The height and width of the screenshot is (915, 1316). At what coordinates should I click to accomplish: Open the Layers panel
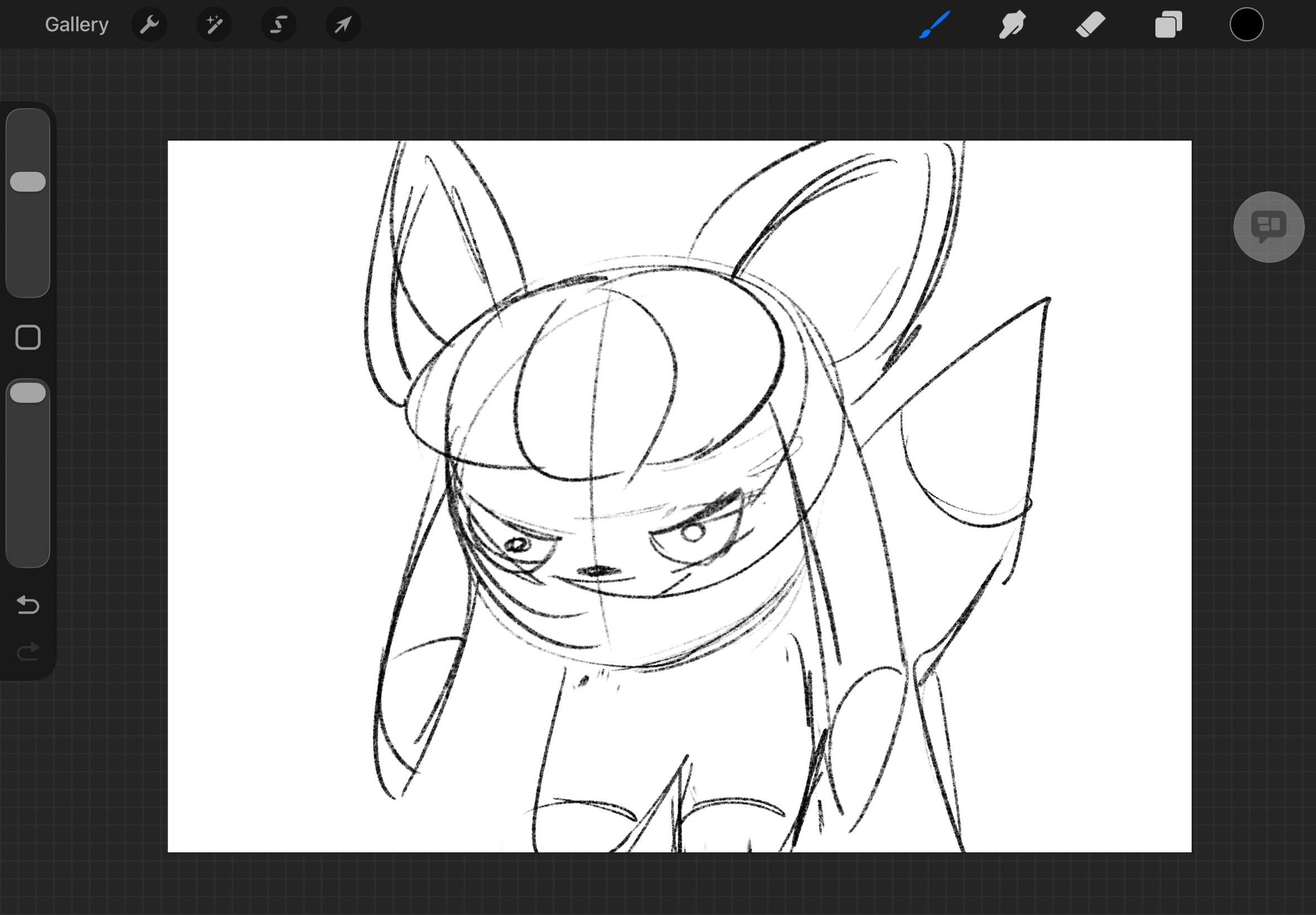click(x=1168, y=25)
